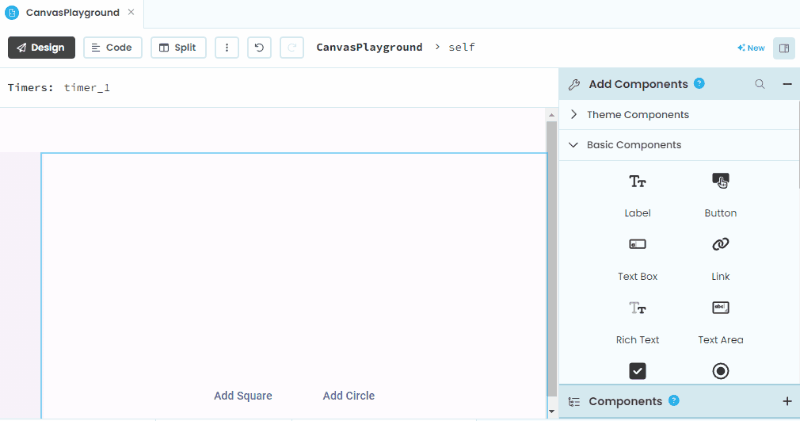
Task: Expand the Components panel with plus
Action: click(786, 401)
